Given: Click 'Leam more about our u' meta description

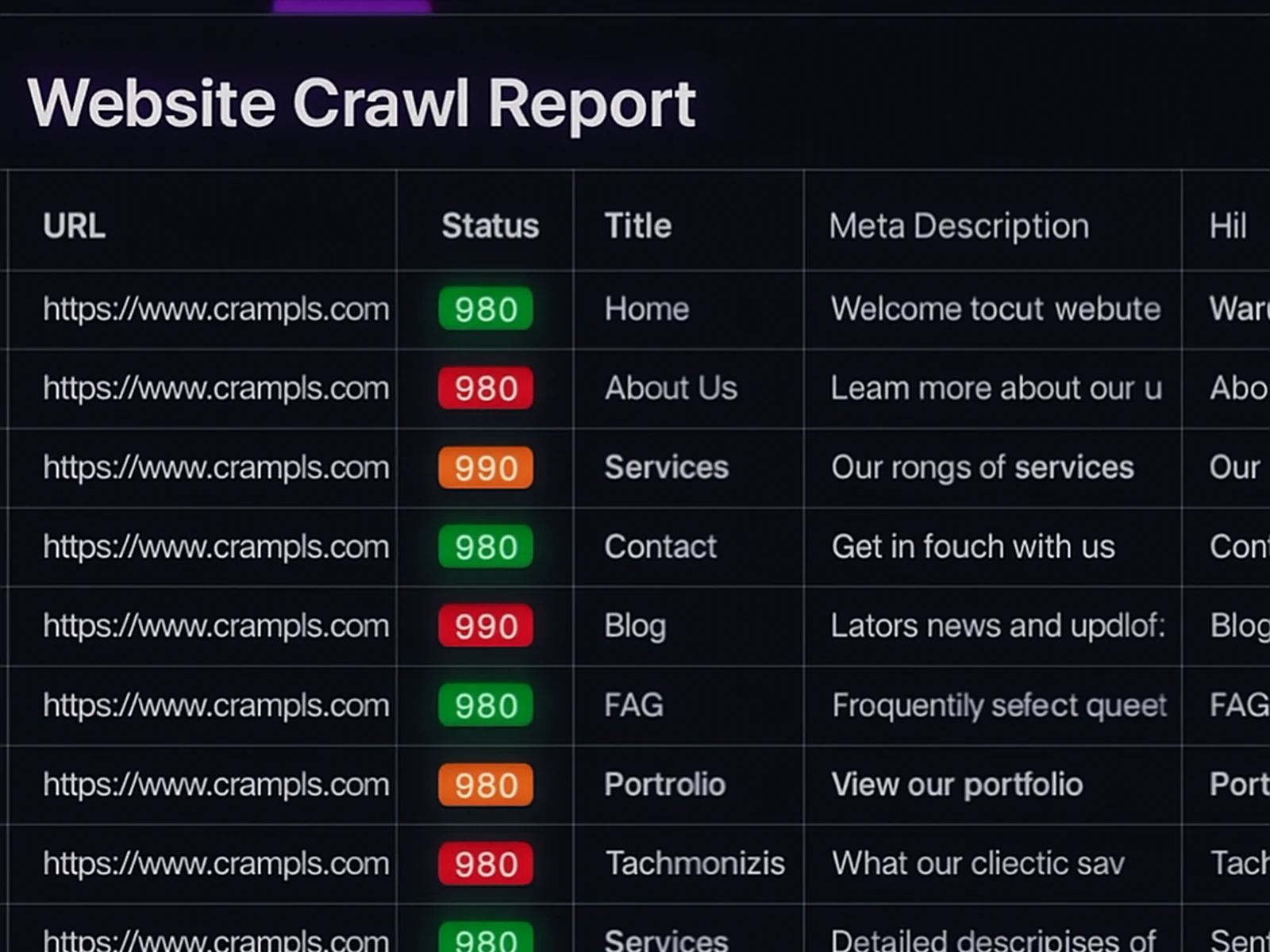Looking at the screenshot, I should 996,388.
